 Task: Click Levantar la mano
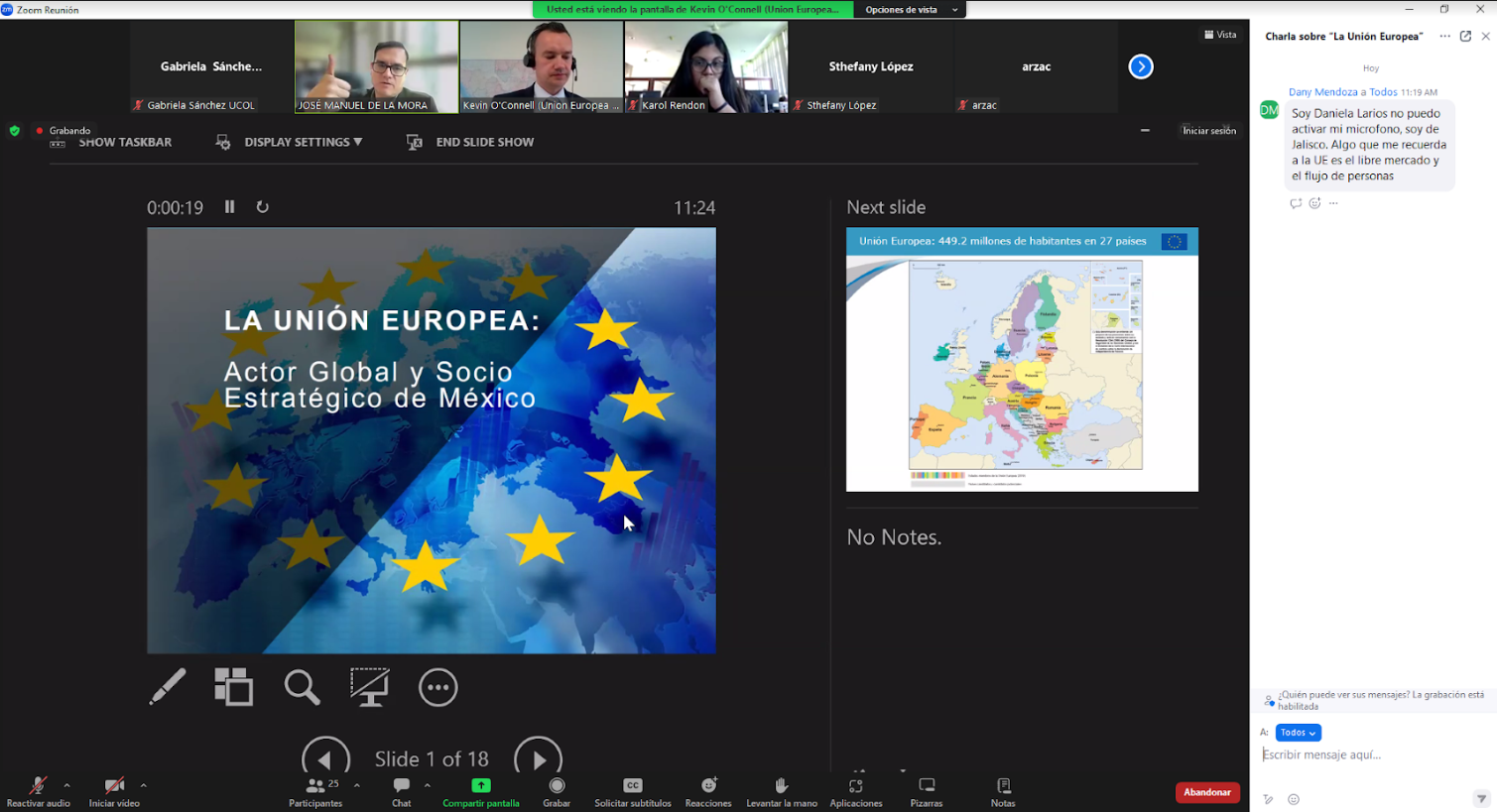(782, 791)
